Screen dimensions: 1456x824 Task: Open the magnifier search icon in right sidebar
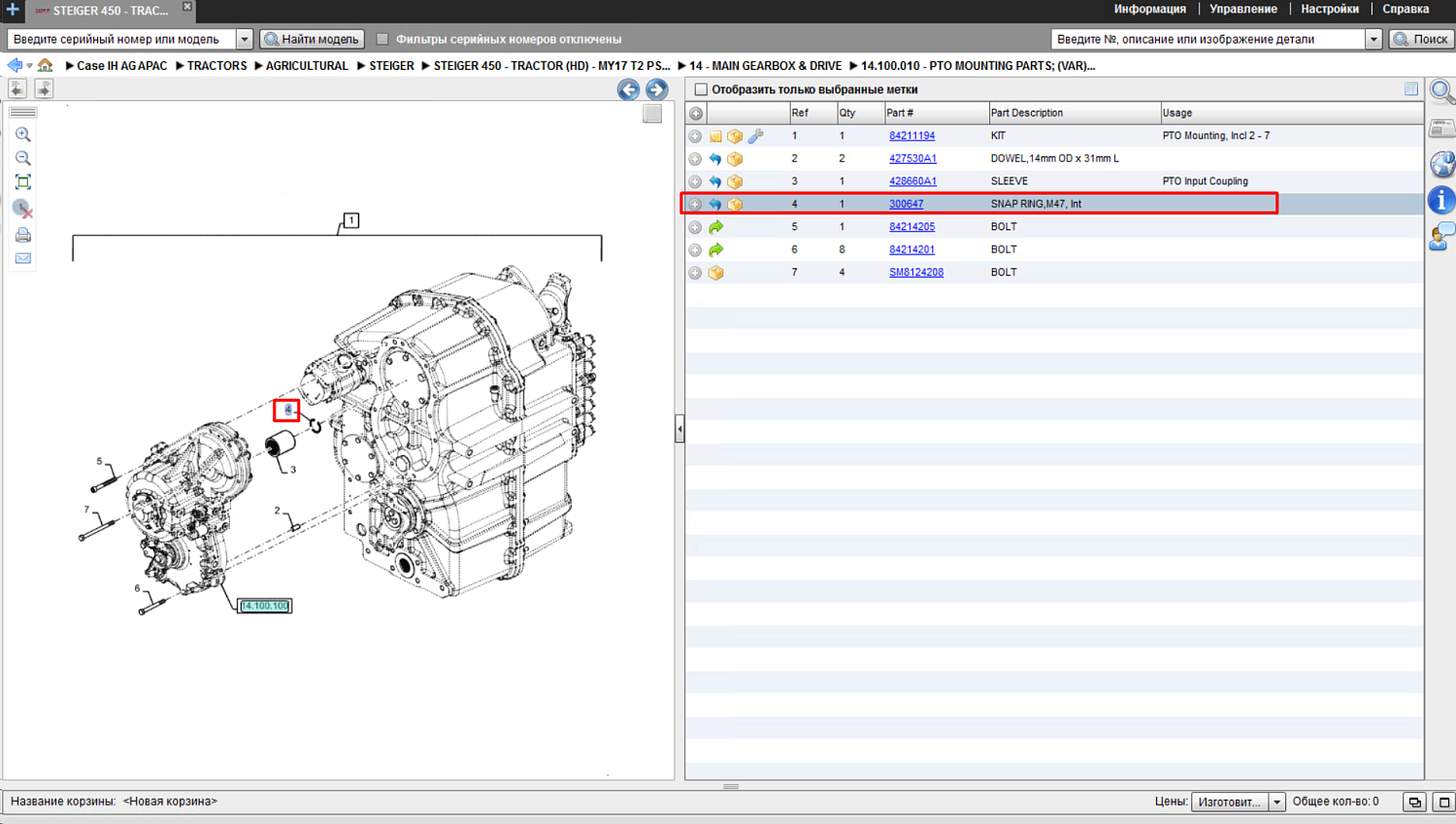1441,92
